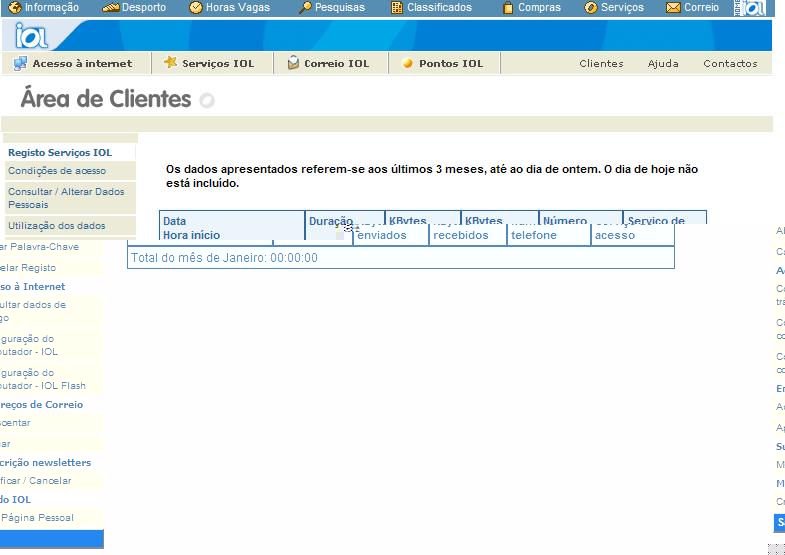The image size is (785, 555).
Task: Open Condições de acesso in sidebar
Action: coord(57,171)
